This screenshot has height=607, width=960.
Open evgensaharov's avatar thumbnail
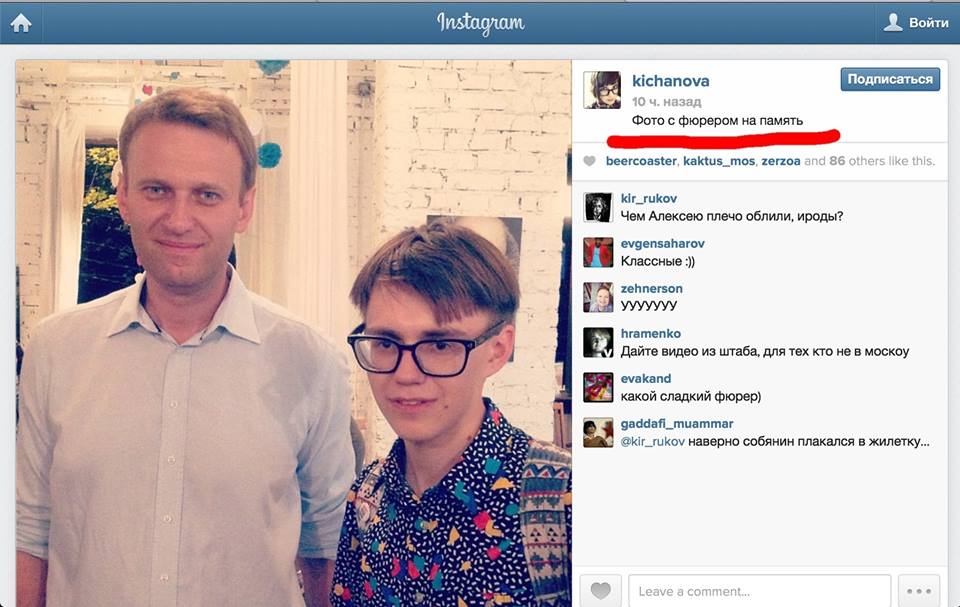click(598, 252)
